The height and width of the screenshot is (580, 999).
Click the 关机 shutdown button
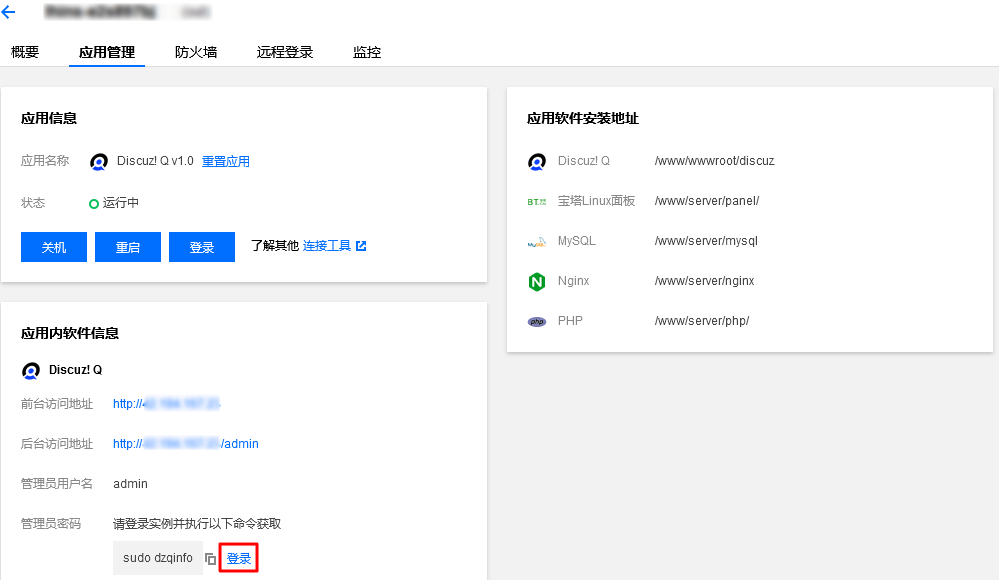point(54,247)
